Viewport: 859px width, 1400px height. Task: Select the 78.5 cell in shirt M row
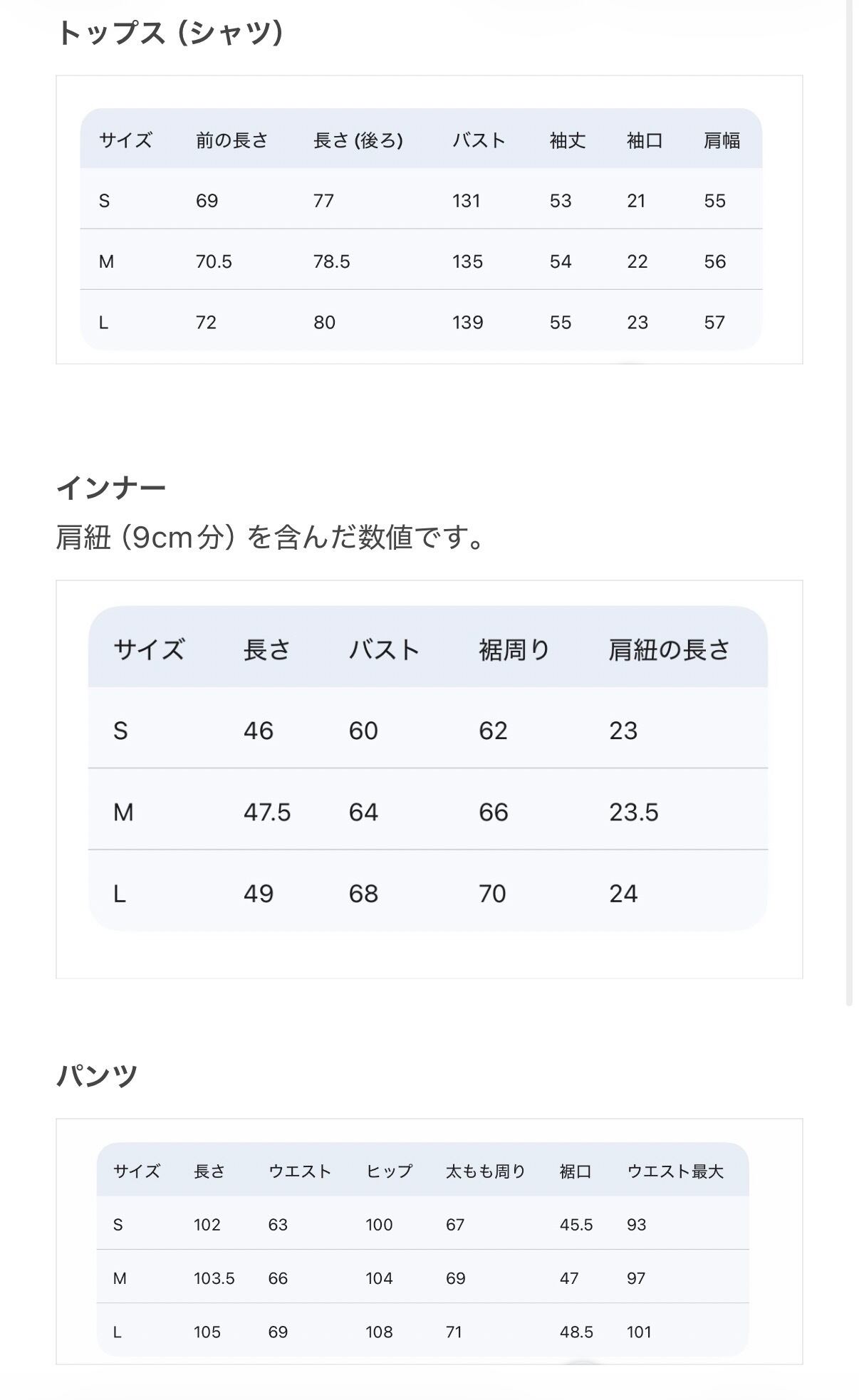point(331,261)
